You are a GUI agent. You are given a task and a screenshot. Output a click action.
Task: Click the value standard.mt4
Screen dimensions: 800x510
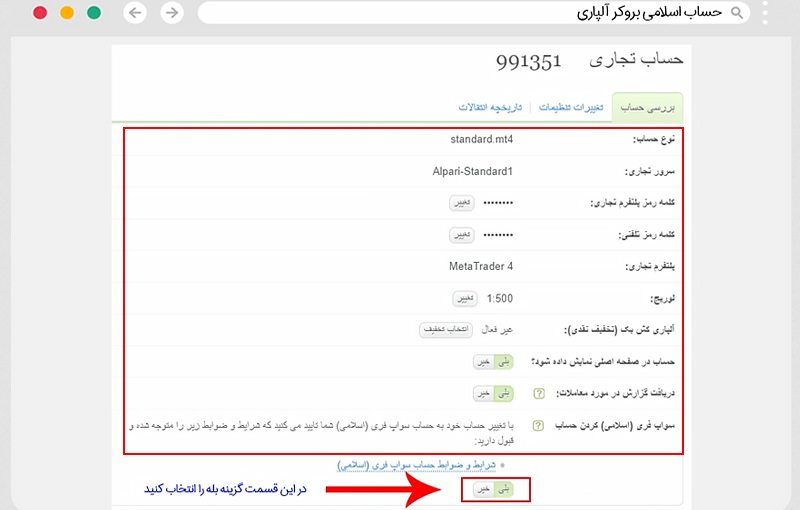(482, 139)
